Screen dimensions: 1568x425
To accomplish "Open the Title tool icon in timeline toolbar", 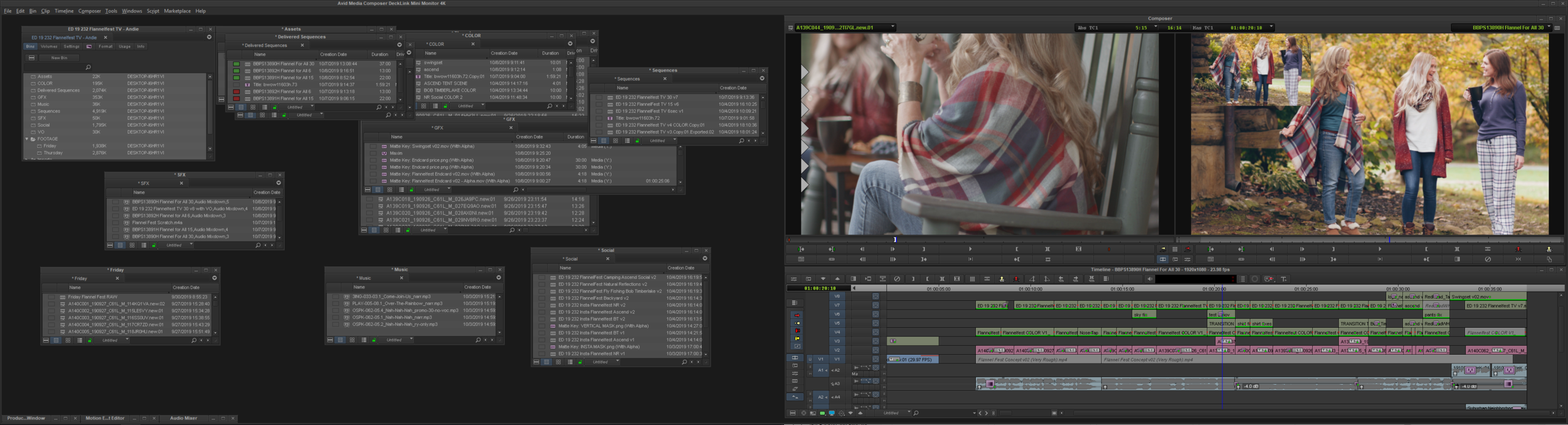I will point(1283,280).
